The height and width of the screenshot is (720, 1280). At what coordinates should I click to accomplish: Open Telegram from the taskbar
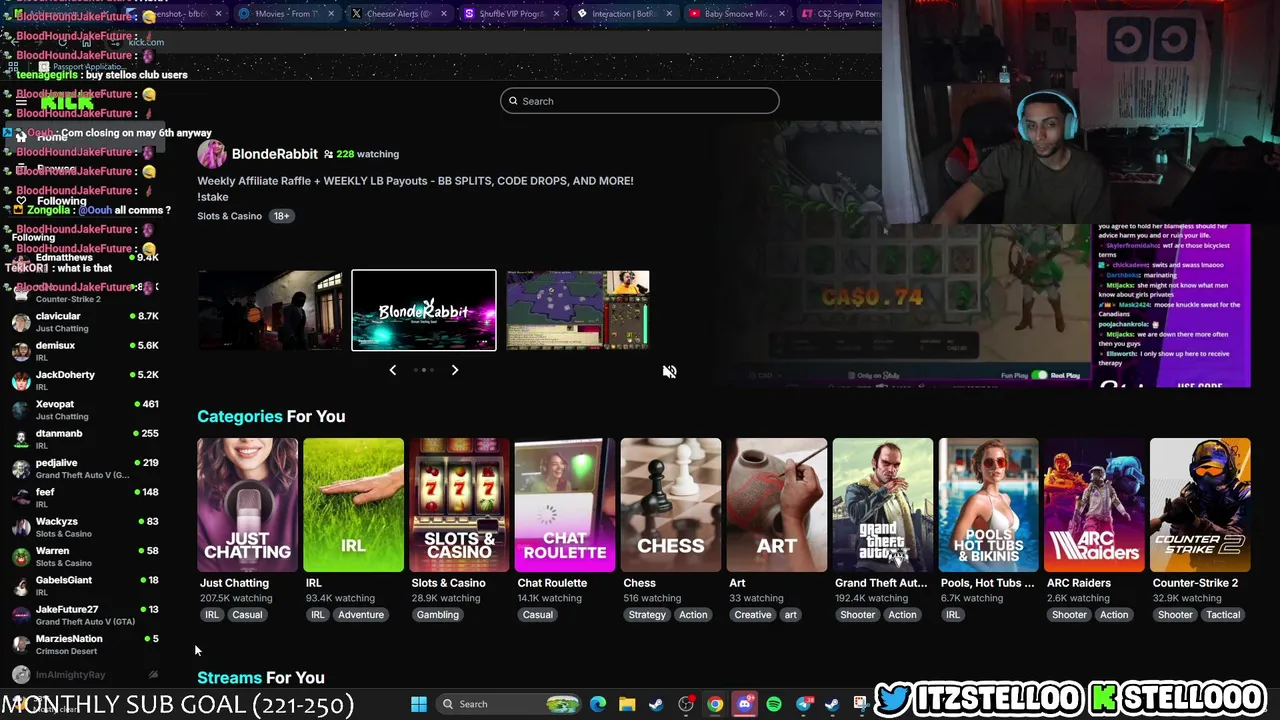(x=803, y=704)
